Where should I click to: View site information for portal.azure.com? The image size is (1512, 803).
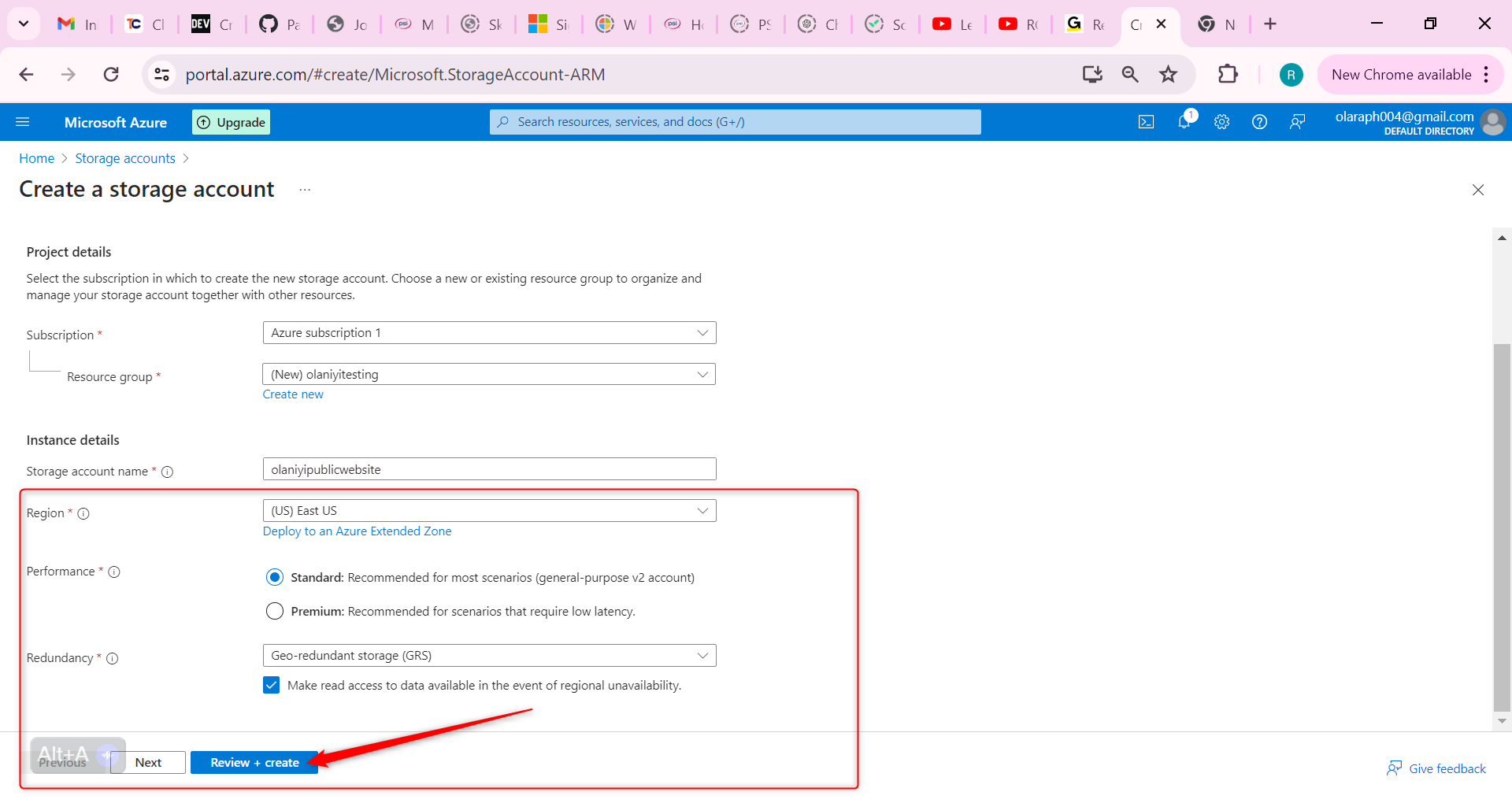point(161,75)
